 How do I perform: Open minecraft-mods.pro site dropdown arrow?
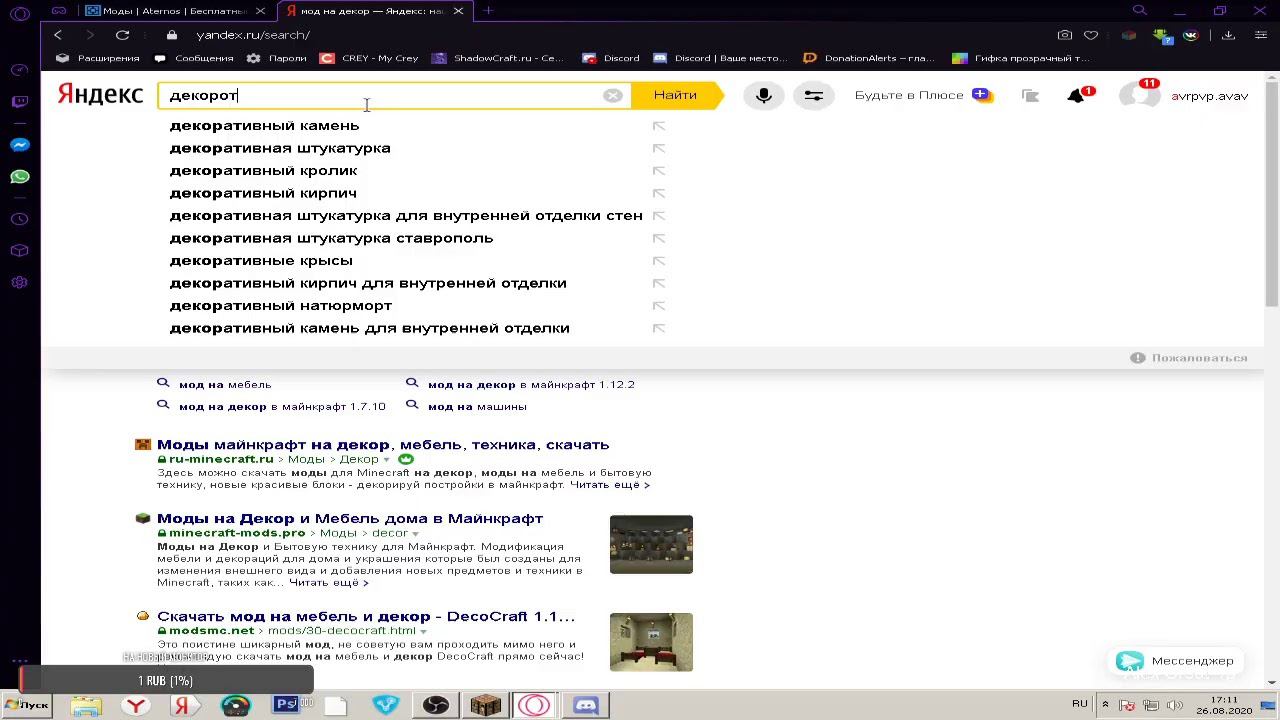click(415, 534)
